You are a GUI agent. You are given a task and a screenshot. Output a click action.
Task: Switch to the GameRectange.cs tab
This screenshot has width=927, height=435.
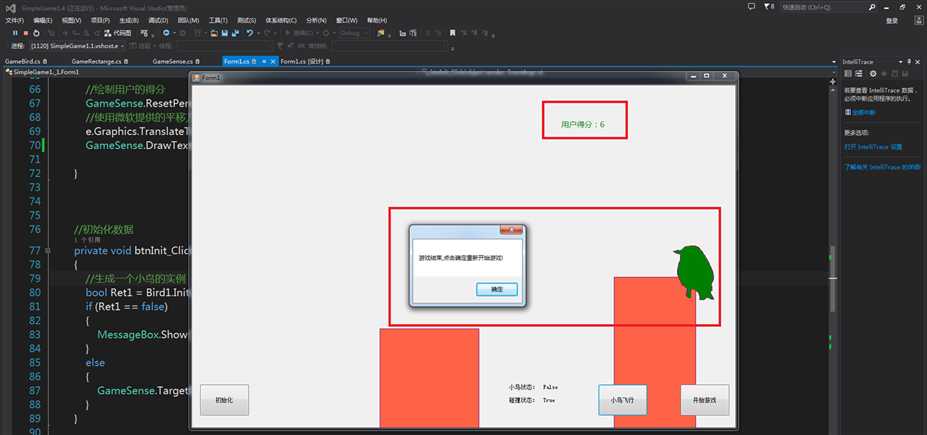(99, 61)
